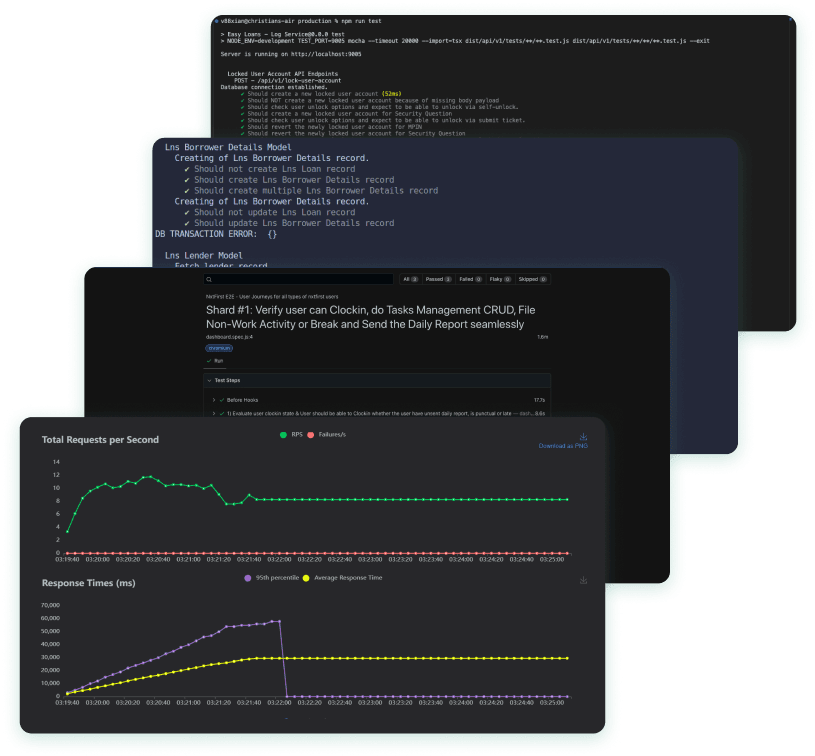
Task: Select the Skipped filter tab
Action: point(532,279)
